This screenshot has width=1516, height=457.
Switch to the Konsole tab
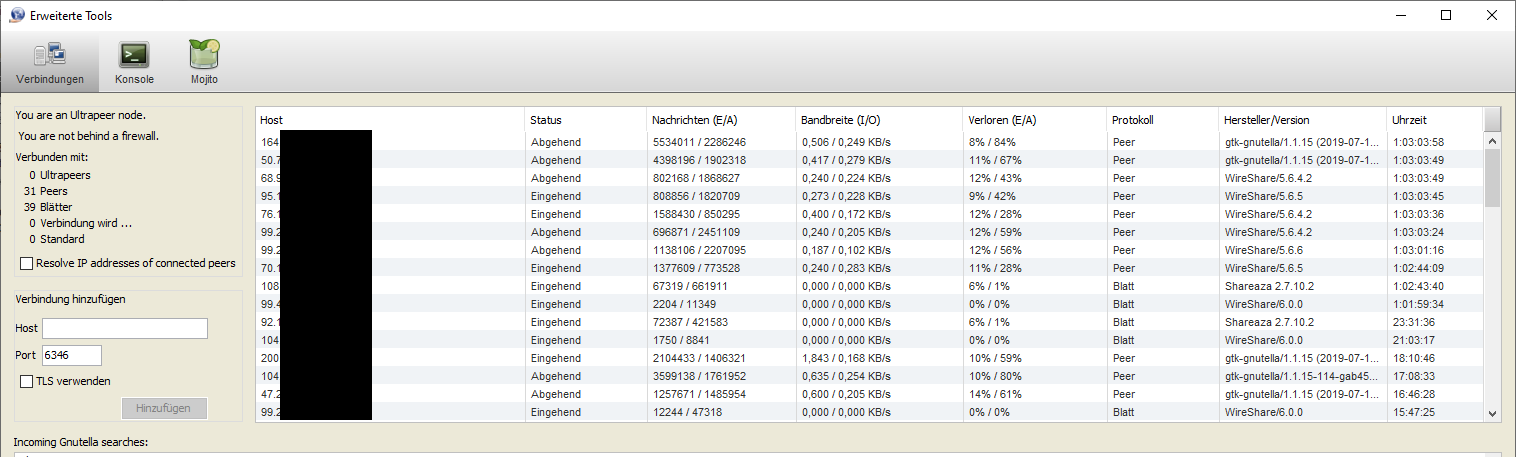(x=134, y=63)
